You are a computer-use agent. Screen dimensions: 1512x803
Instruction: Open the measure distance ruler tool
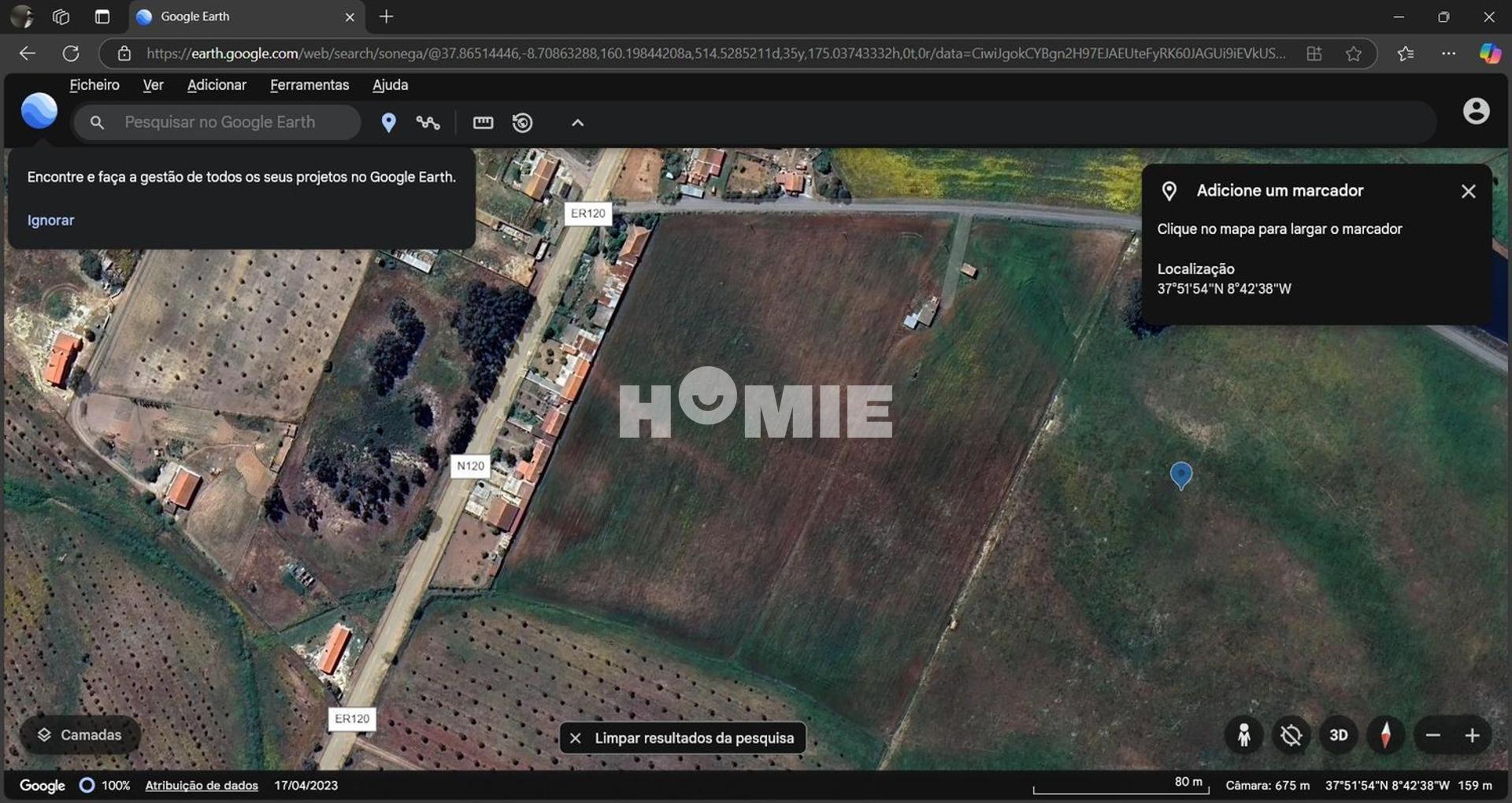tap(483, 123)
